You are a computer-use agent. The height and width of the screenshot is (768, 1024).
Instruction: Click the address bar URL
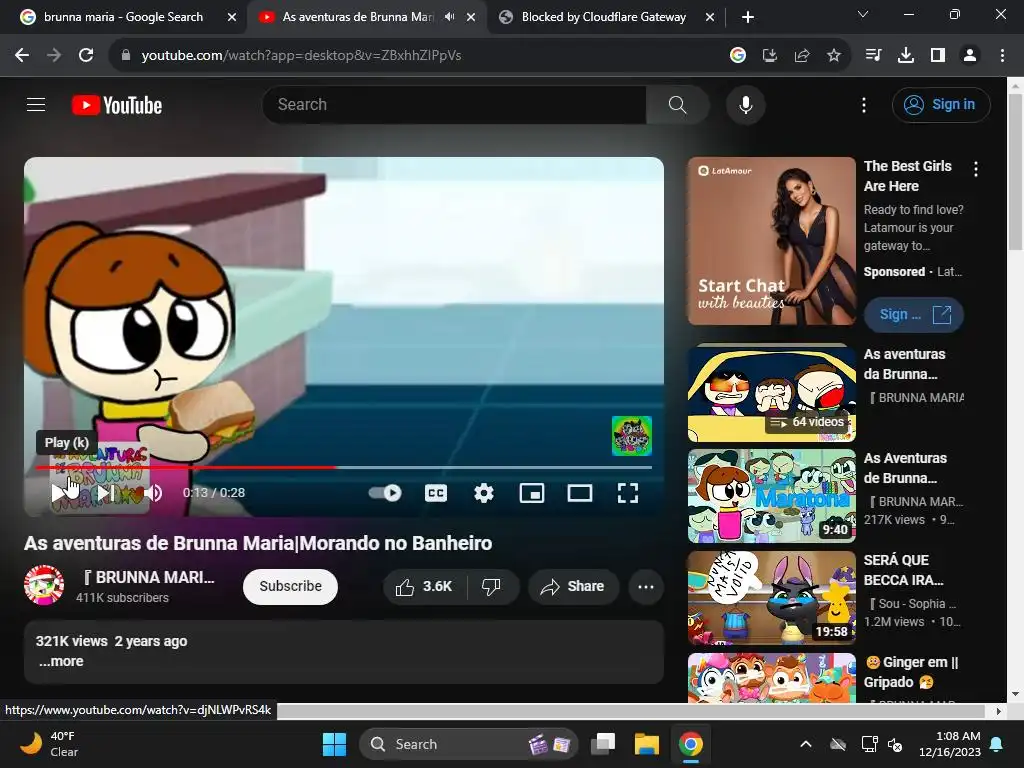pyautogui.click(x=301, y=56)
